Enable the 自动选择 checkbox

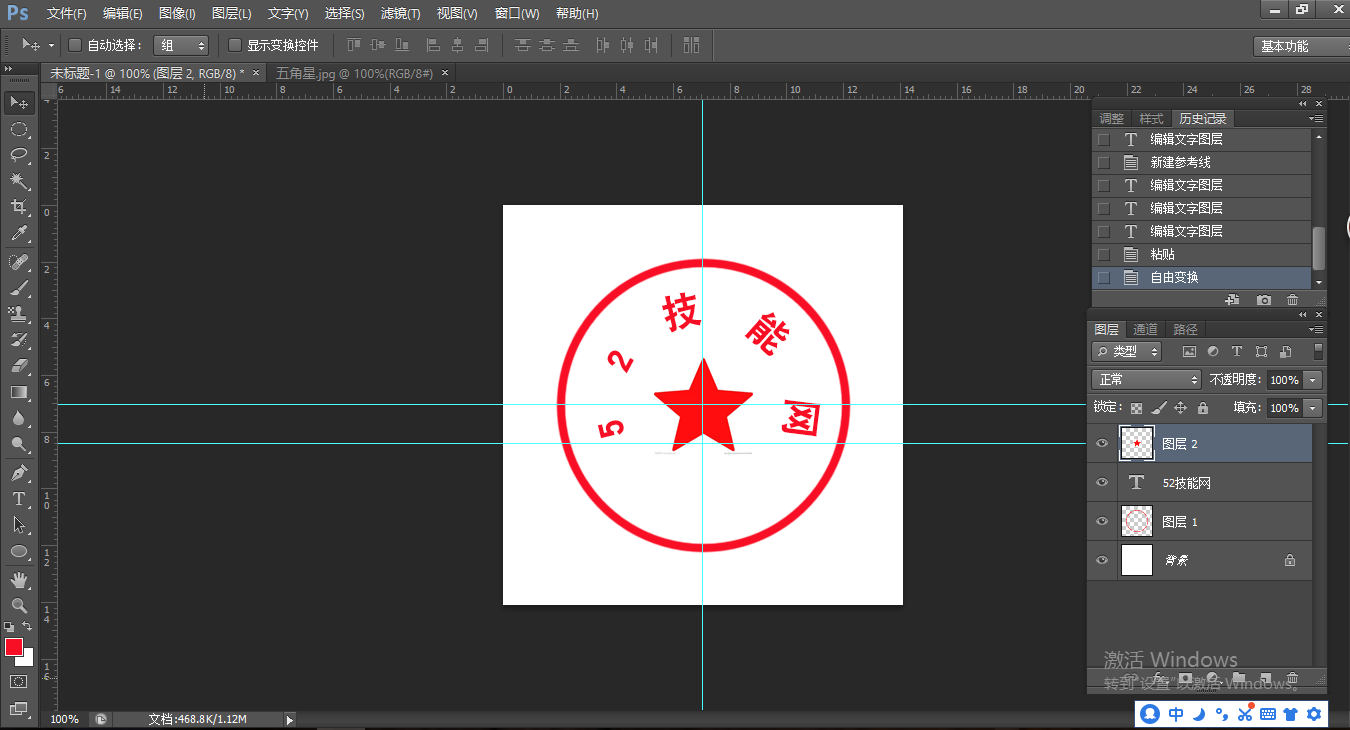tap(75, 45)
